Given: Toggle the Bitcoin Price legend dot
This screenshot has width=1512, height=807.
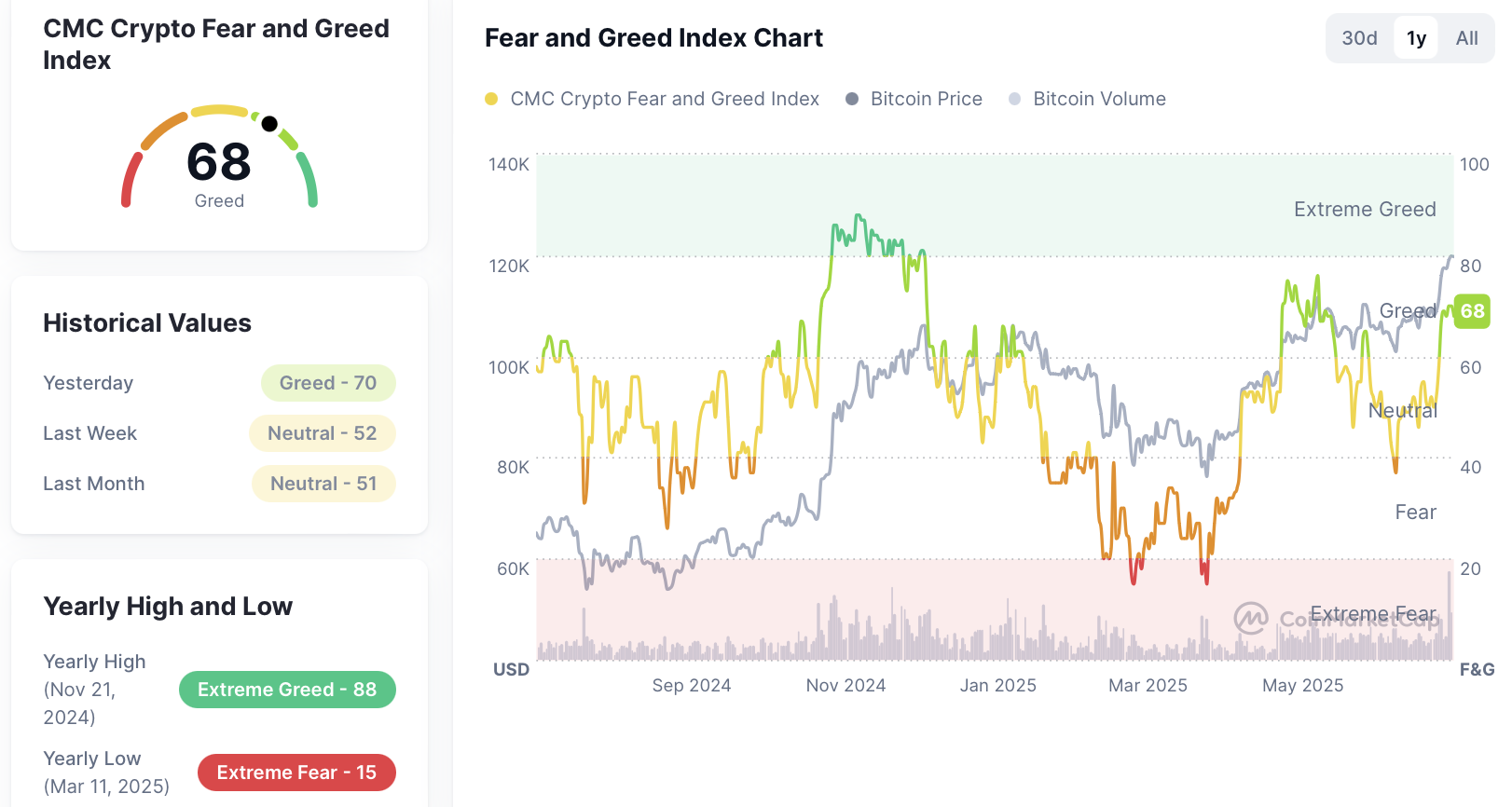Looking at the screenshot, I should (x=851, y=99).
